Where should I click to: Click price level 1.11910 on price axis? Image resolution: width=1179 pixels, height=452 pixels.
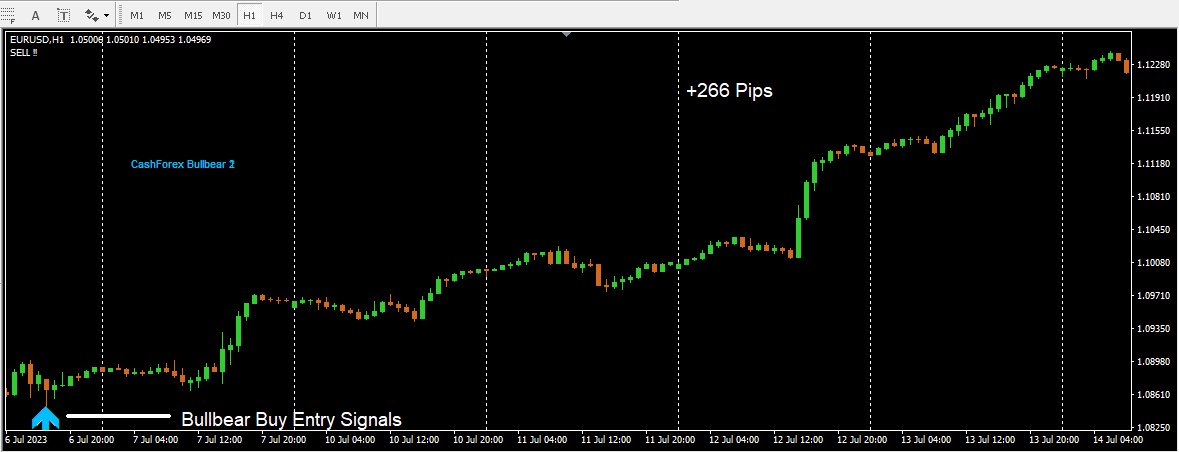pos(1153,98)
